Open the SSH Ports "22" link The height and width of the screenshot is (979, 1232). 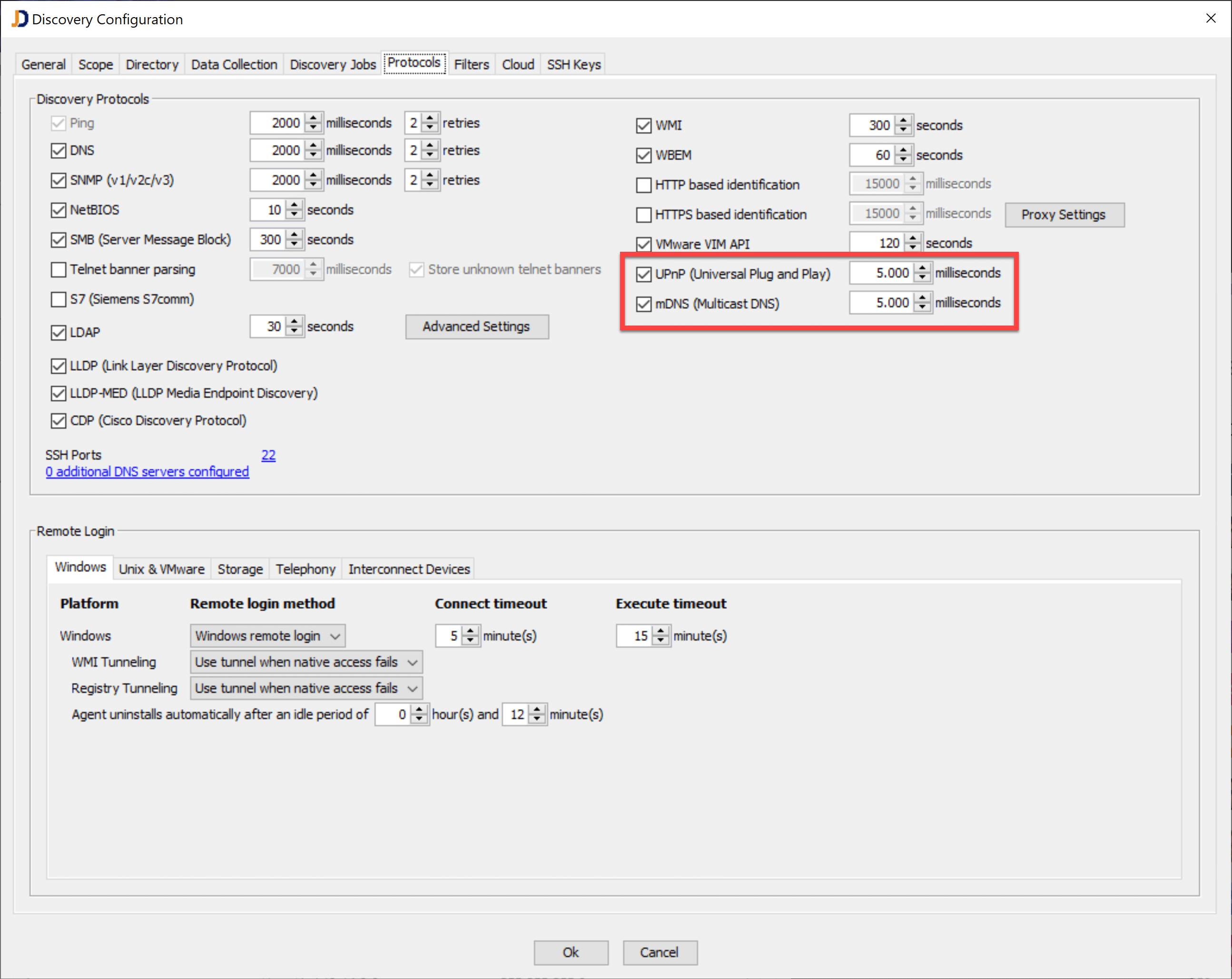click(268, 455)
